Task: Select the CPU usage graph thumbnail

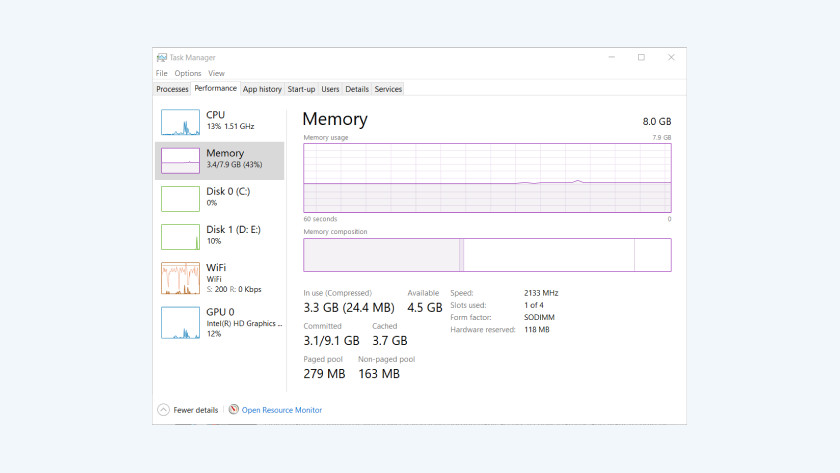Action: [181, 122]
